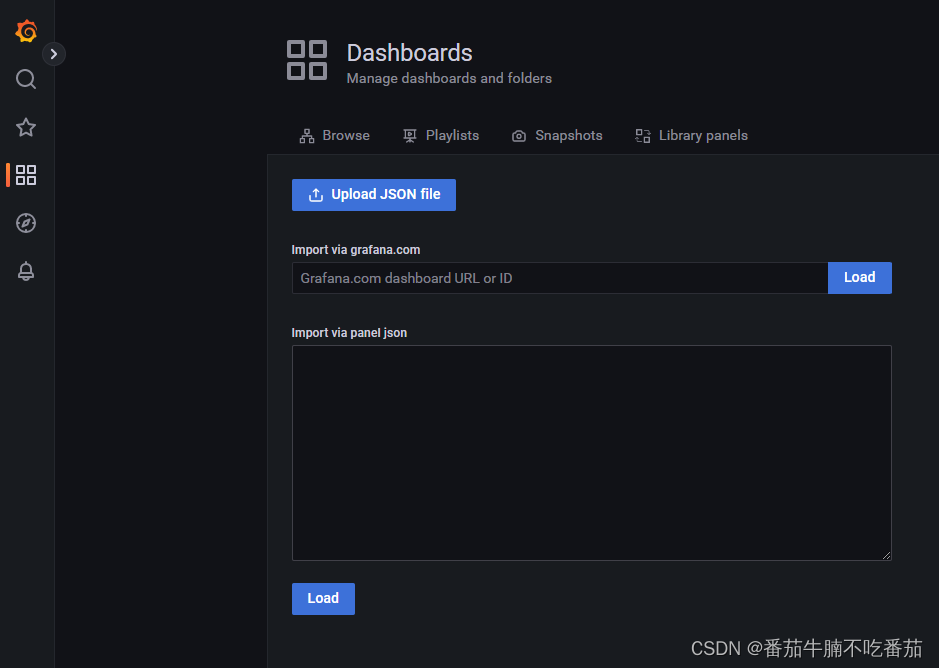Screen dimensions: 939x668
Task: Click Load next to grafana.com URL field
Action: pyautogui.click(x=859, y=278)
